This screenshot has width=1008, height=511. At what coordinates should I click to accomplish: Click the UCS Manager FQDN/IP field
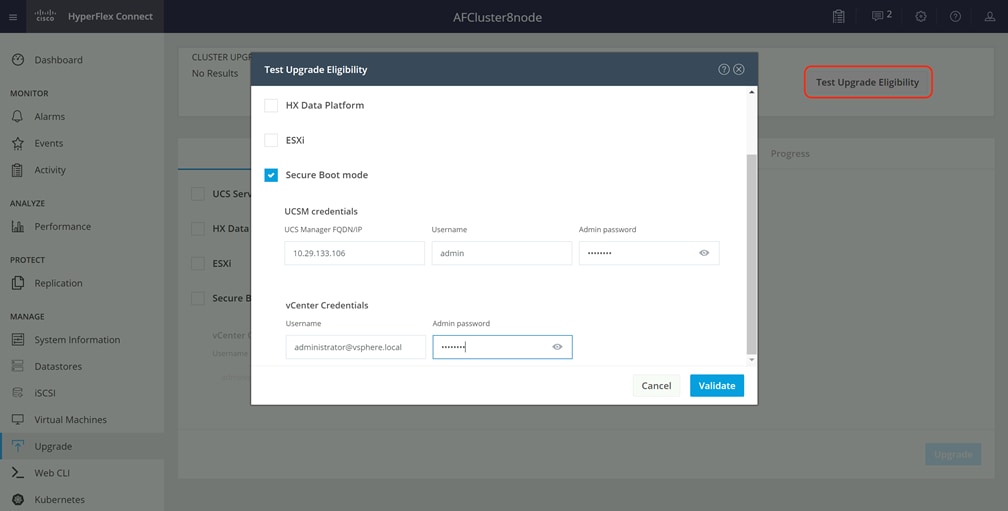[355, 253]
